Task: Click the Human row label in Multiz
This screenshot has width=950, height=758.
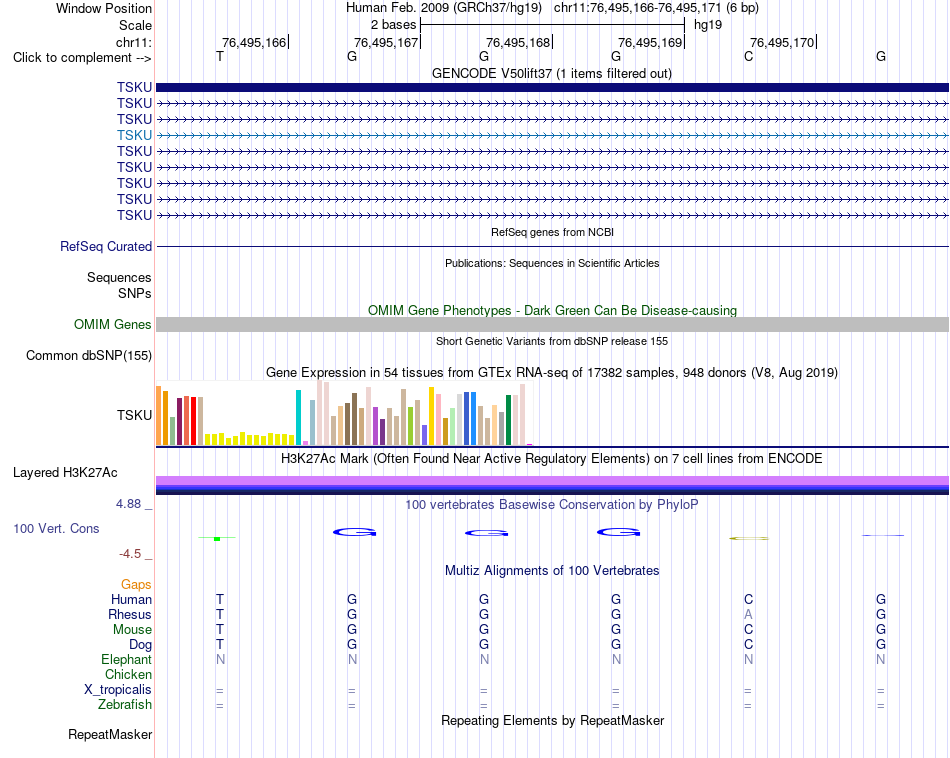Action: (x=131, y=599)
